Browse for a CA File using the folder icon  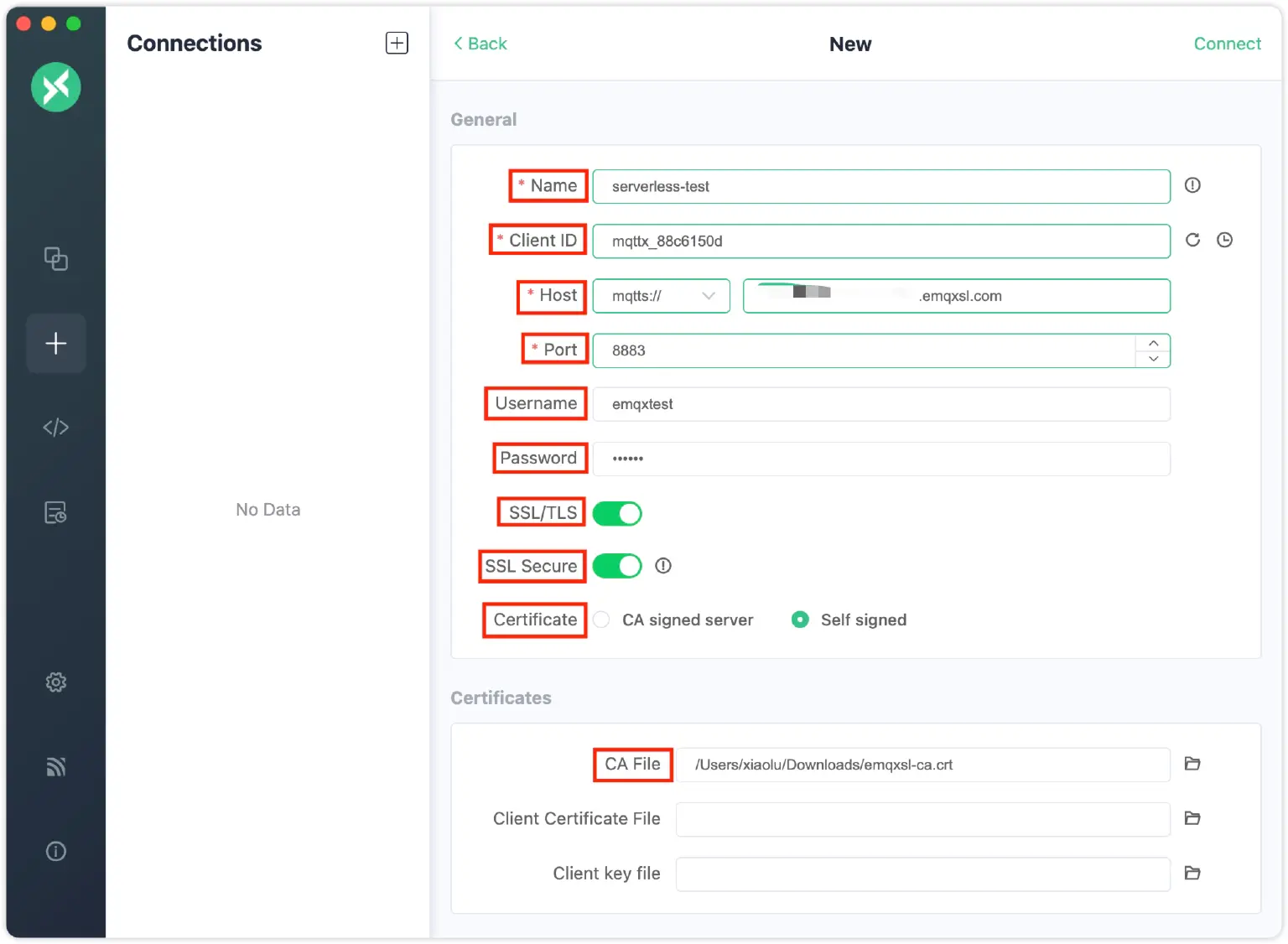tap(1192, 764)
